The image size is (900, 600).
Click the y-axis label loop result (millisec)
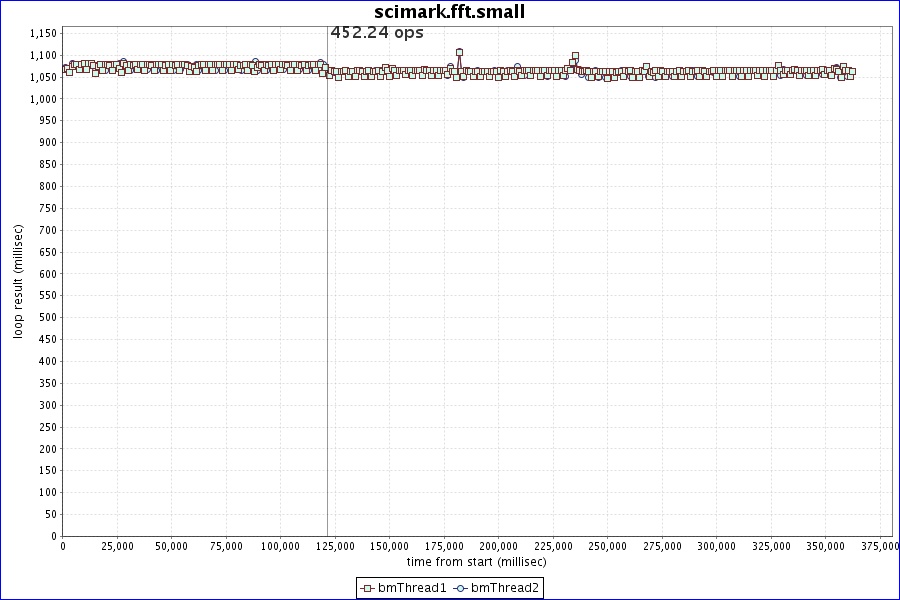(18, 283)
